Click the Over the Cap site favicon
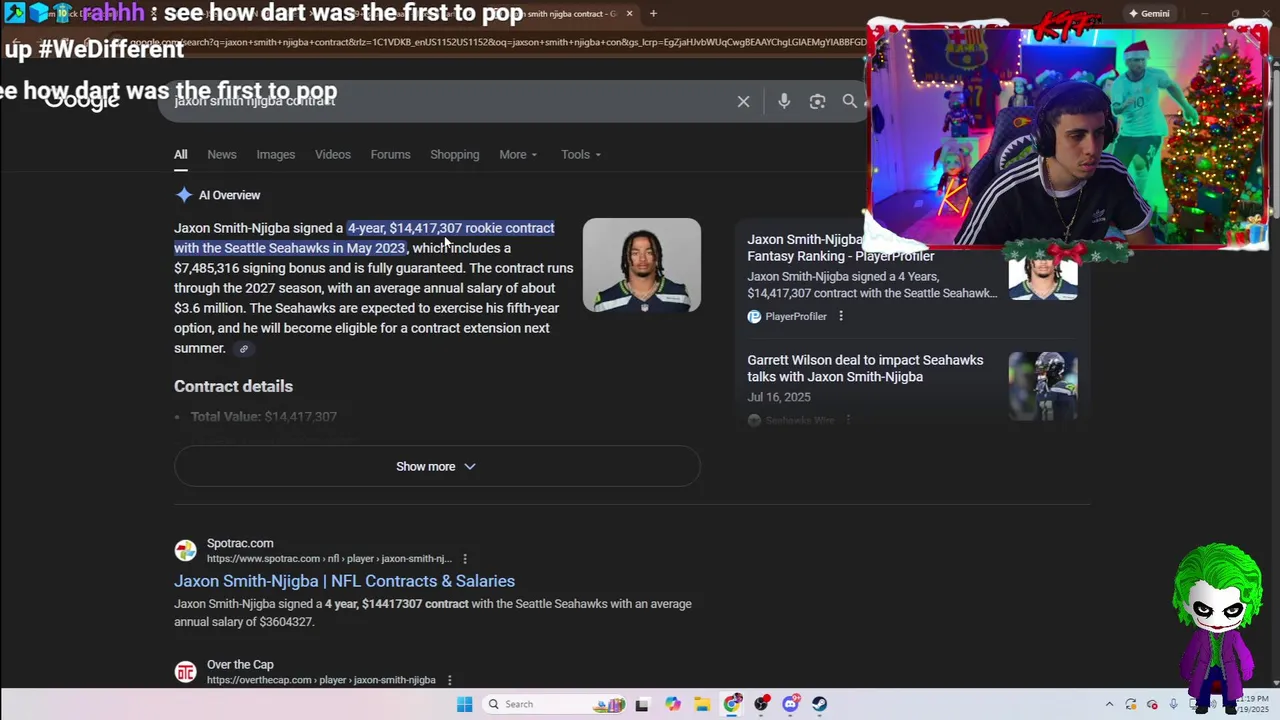The width and height of the screenshot is (1280, 720). (x=185, y=672)
